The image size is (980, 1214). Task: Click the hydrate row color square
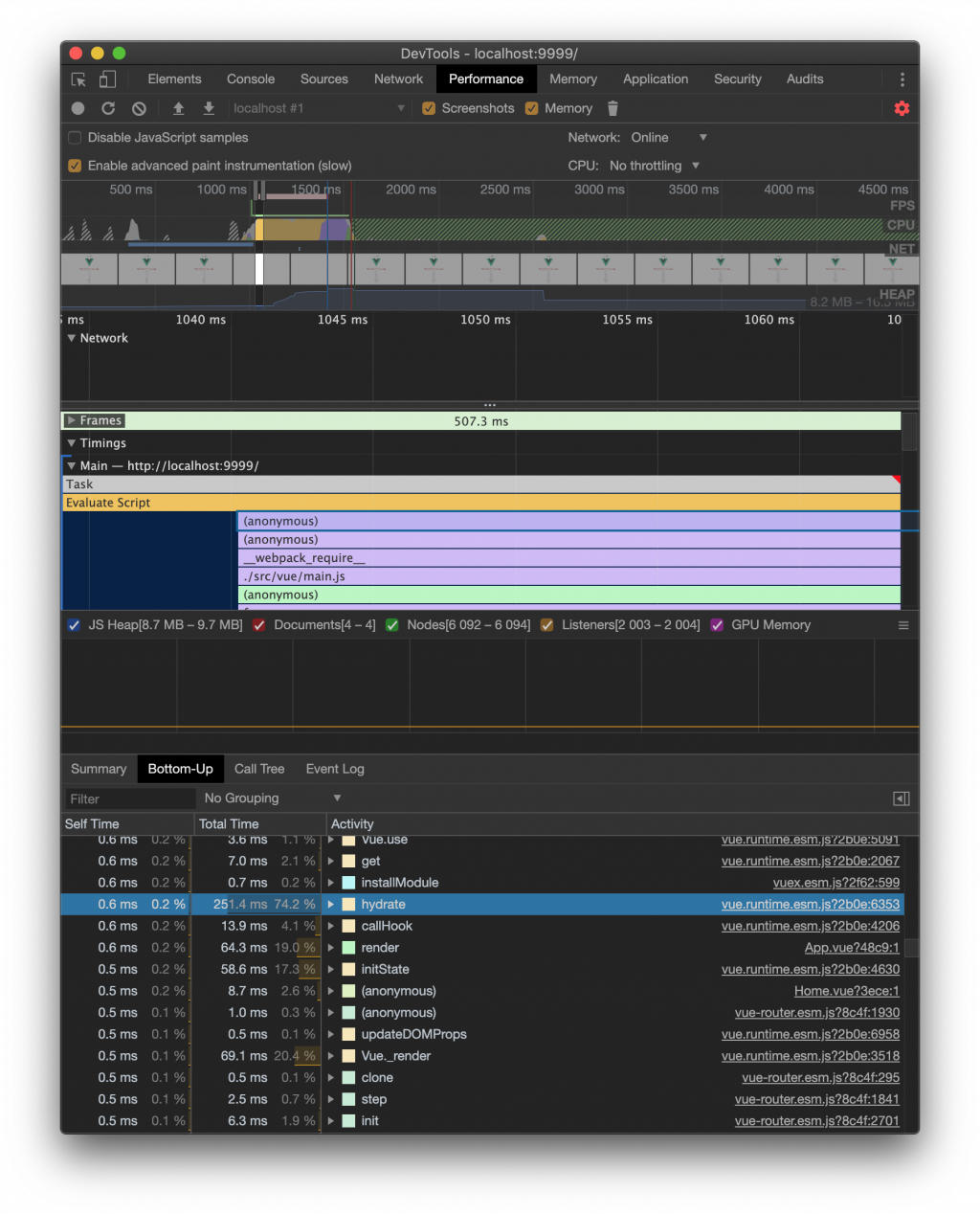(348, 904)
